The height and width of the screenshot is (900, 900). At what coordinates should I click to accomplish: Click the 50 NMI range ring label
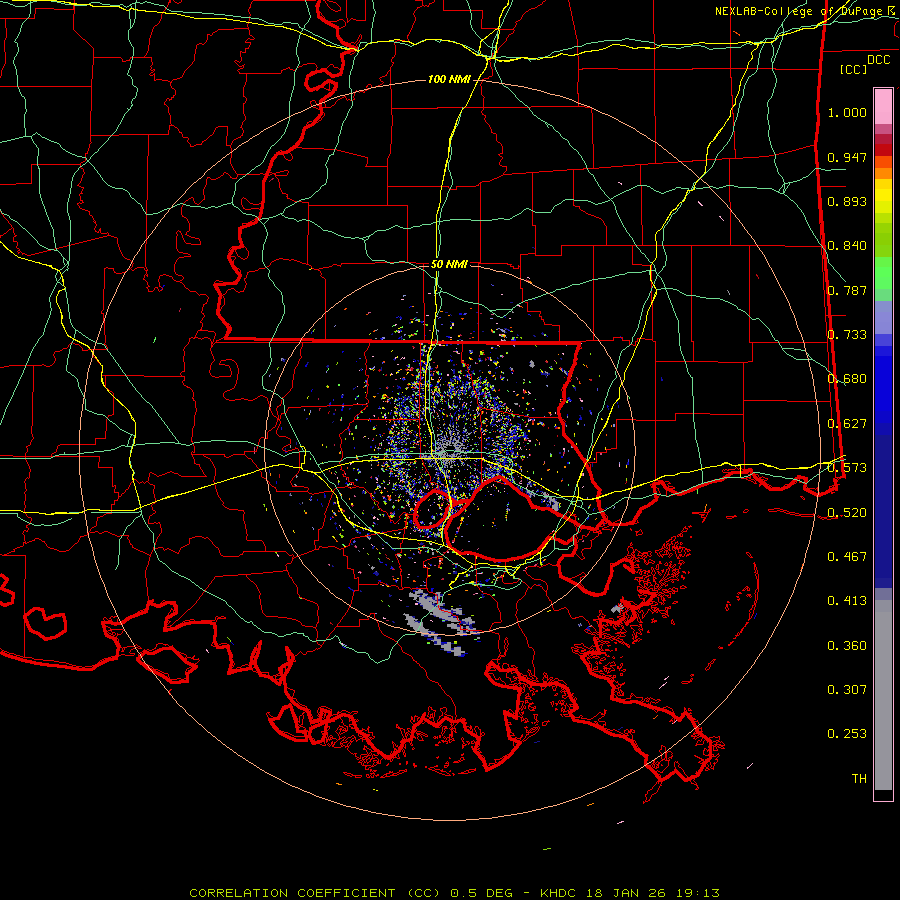449,264
